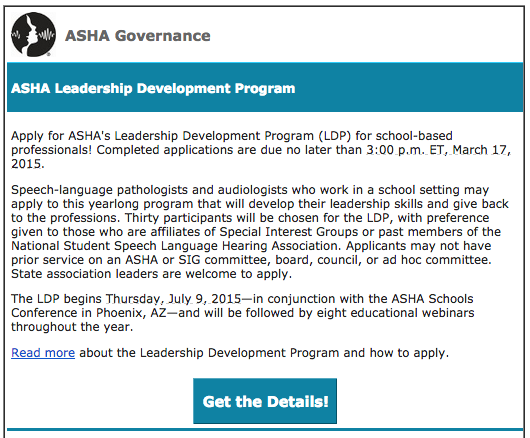
Task: Click the words Phoenix, AZ
Action: (131, 313)
